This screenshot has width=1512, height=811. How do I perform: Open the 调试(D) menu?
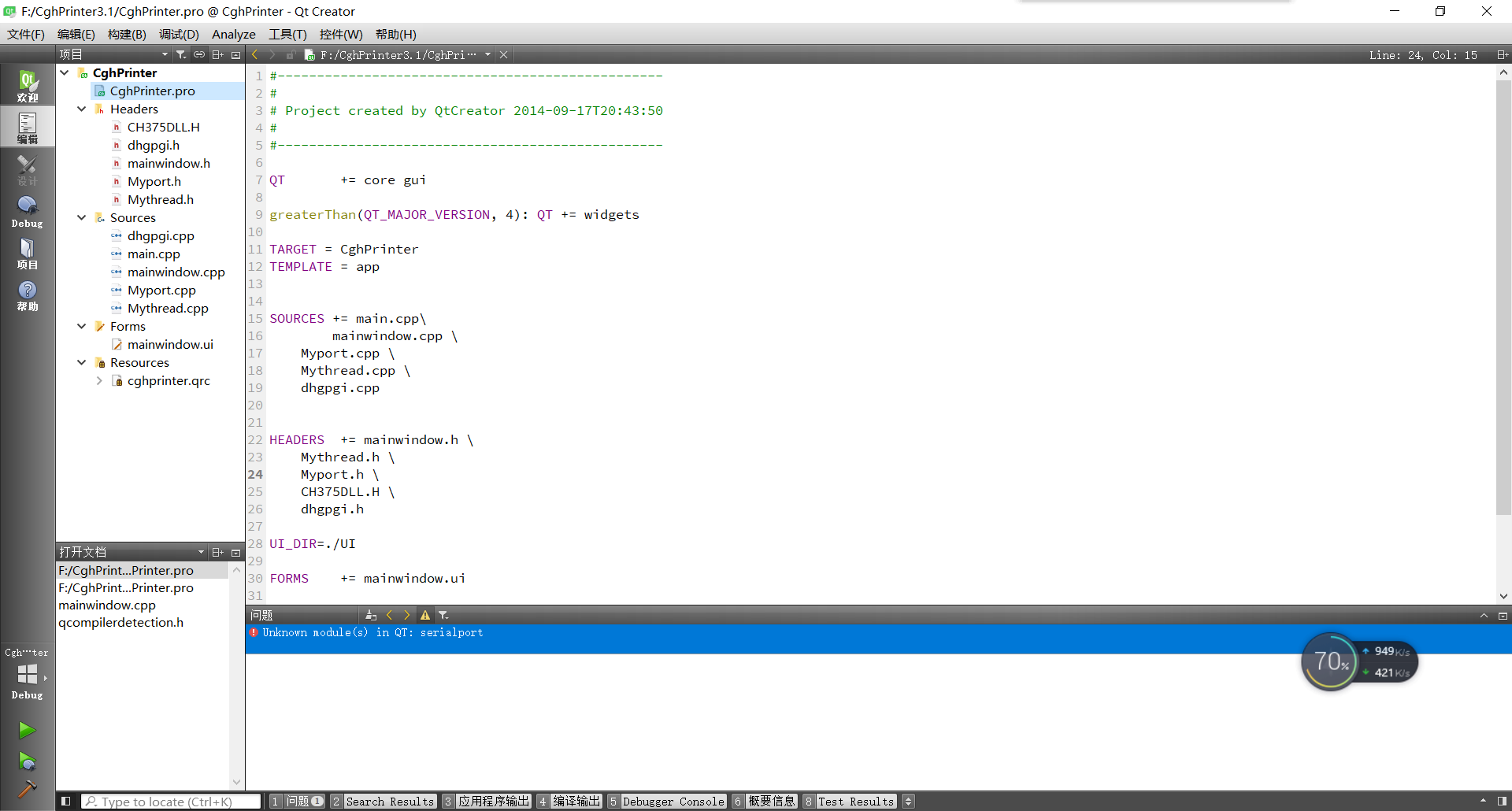point(179,34)
